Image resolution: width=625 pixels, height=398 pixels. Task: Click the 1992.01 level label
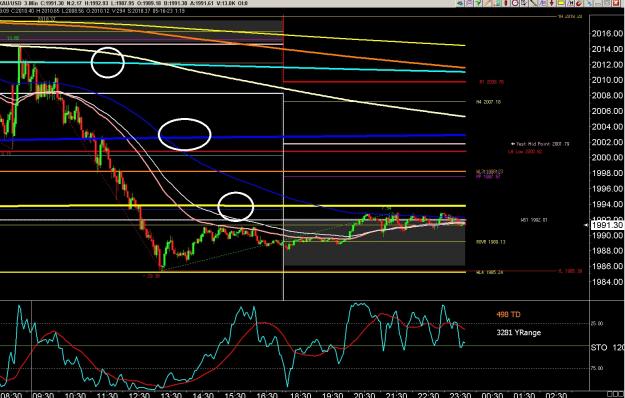click(x=534, y=220)
